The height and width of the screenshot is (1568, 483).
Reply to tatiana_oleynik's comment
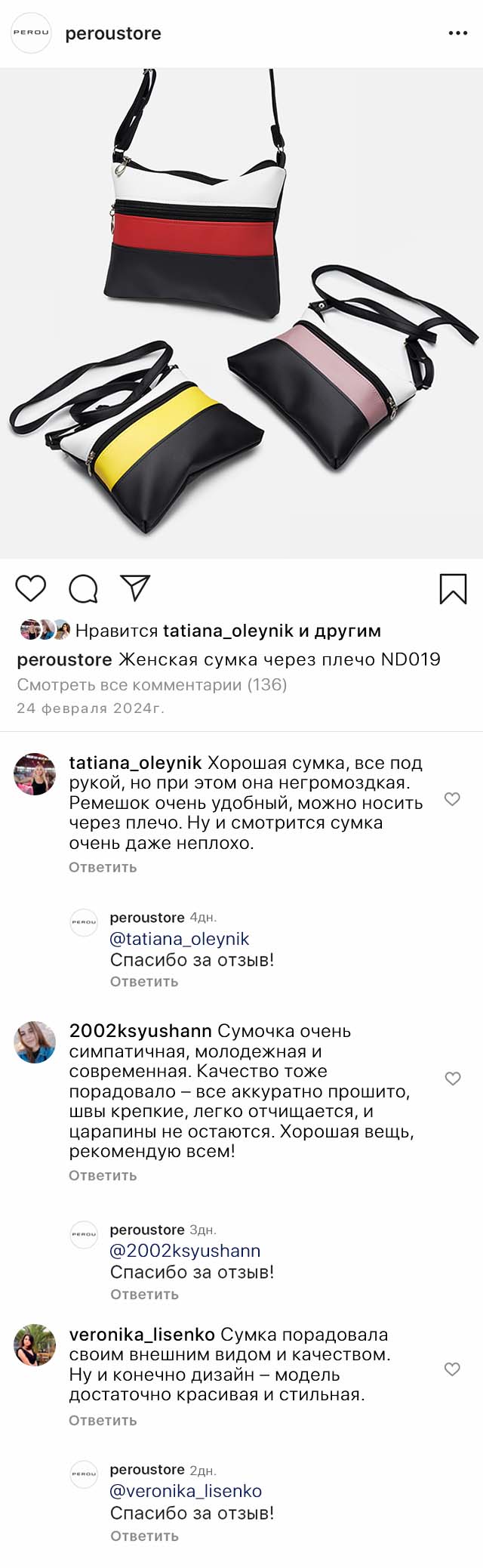[x=103, y=867]
